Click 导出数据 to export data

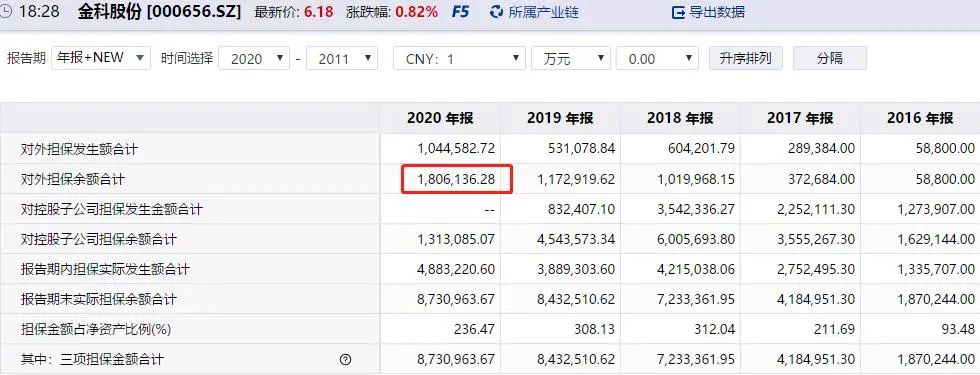[x=717, y=12]
